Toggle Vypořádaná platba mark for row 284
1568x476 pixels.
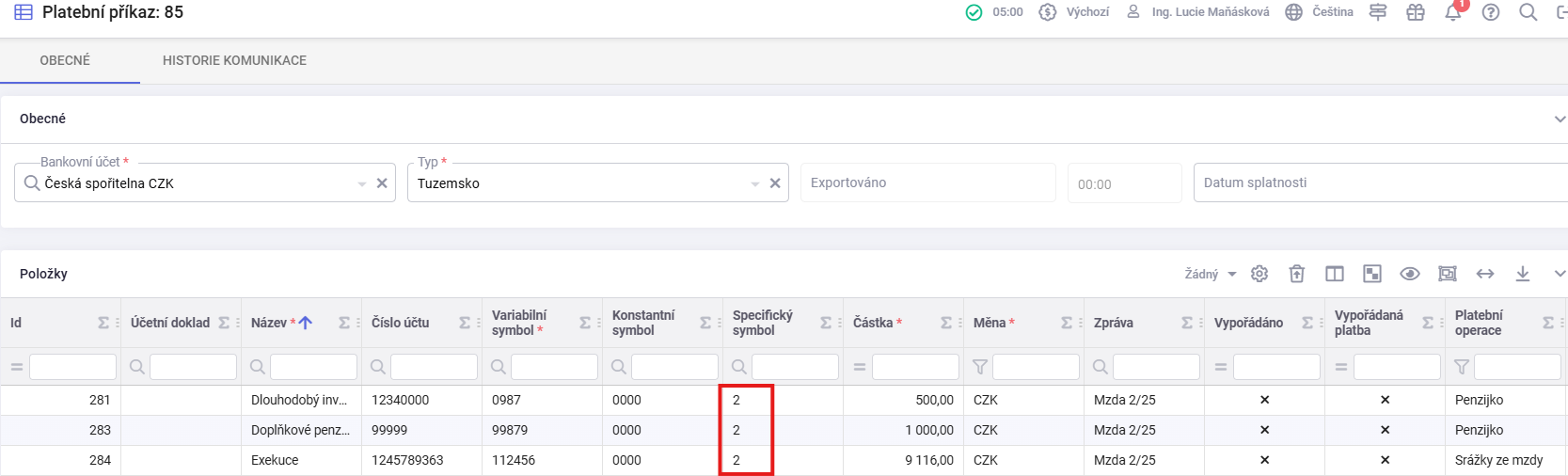pos(1385,460)
